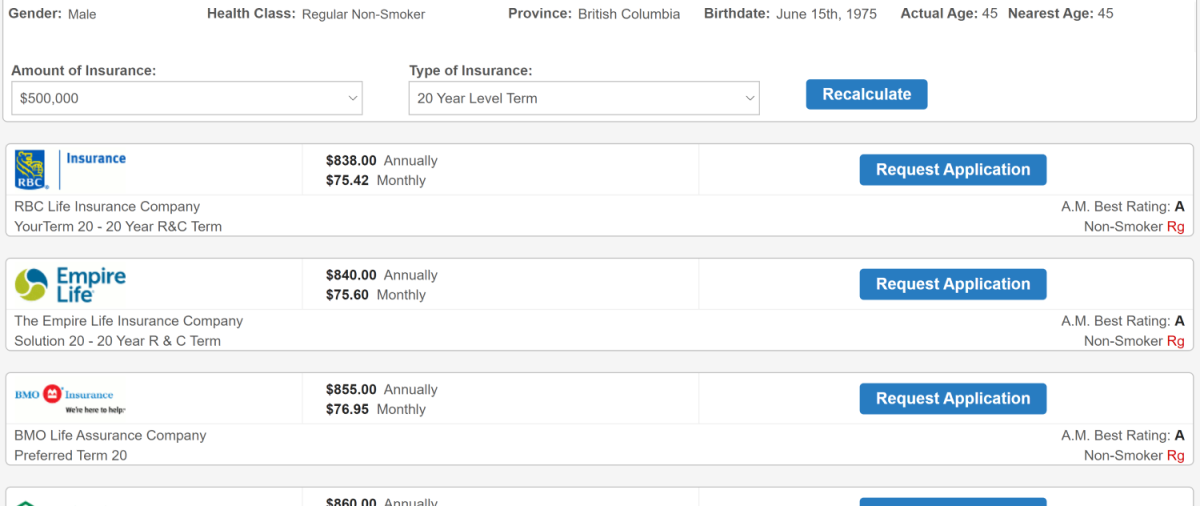Click the $76.95 Monthly premium
The image size is (1200, 506).
376,409
